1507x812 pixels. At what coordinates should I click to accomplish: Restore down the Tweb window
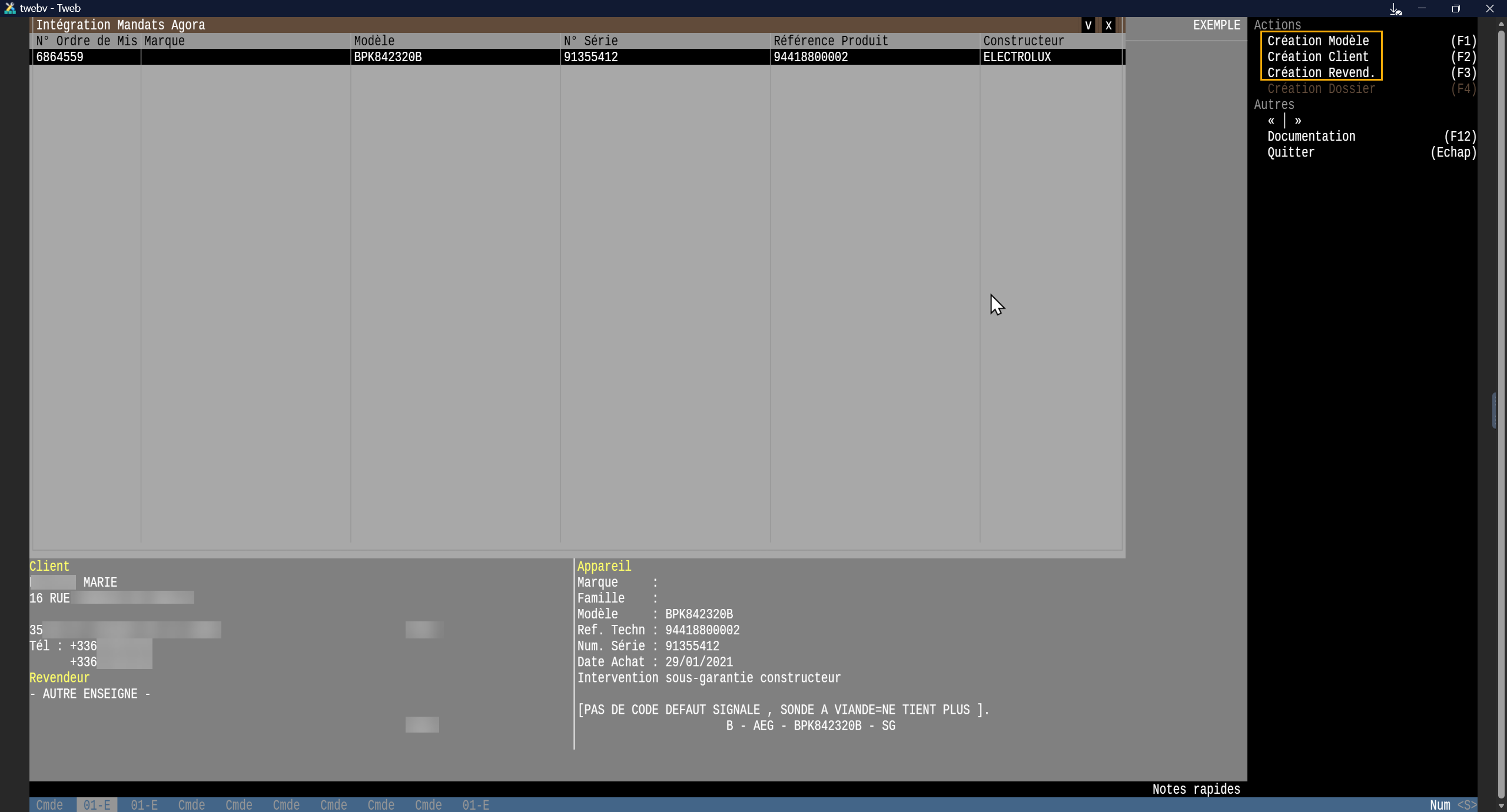1456,9
